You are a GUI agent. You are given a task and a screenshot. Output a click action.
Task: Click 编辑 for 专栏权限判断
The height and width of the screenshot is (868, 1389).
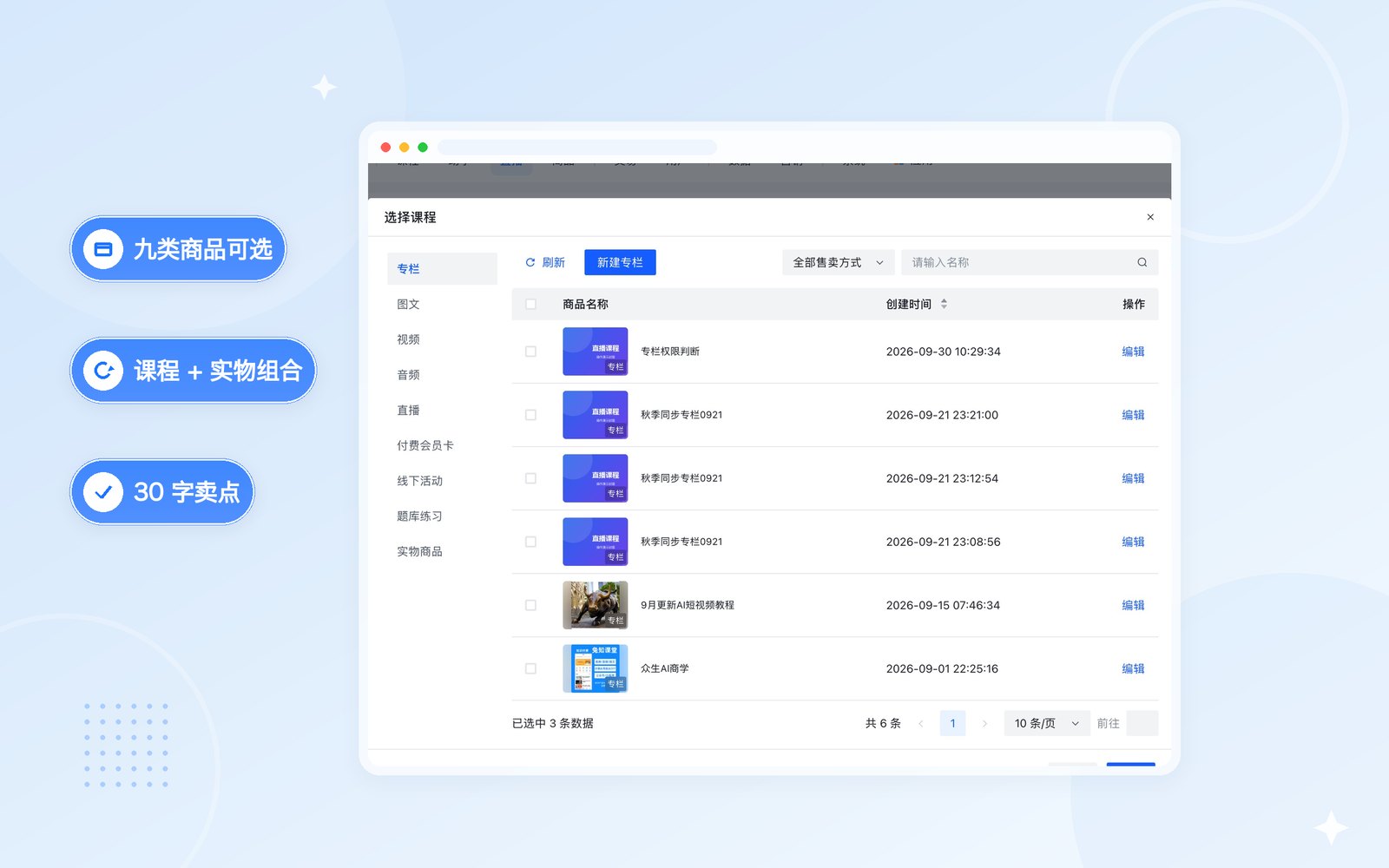tap(1133, 352)
